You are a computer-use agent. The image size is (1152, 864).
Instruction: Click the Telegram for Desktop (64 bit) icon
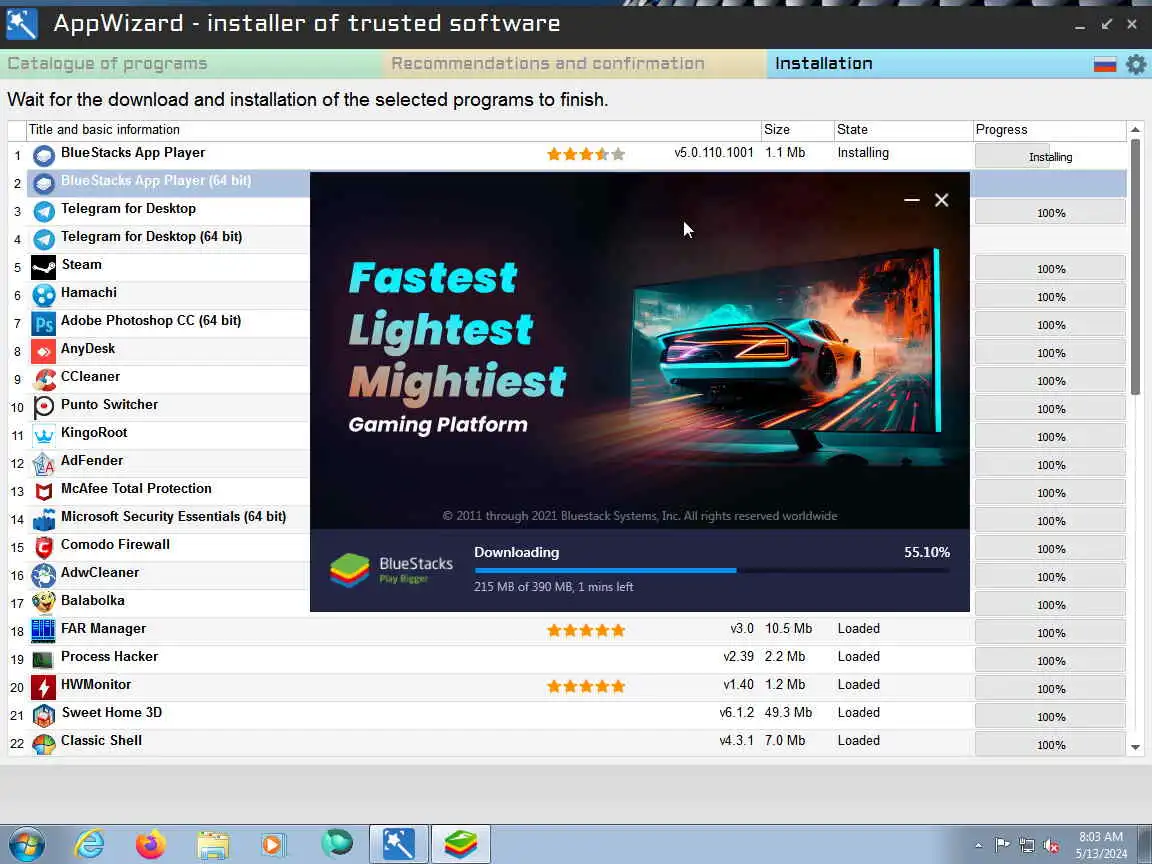[44, 240]
